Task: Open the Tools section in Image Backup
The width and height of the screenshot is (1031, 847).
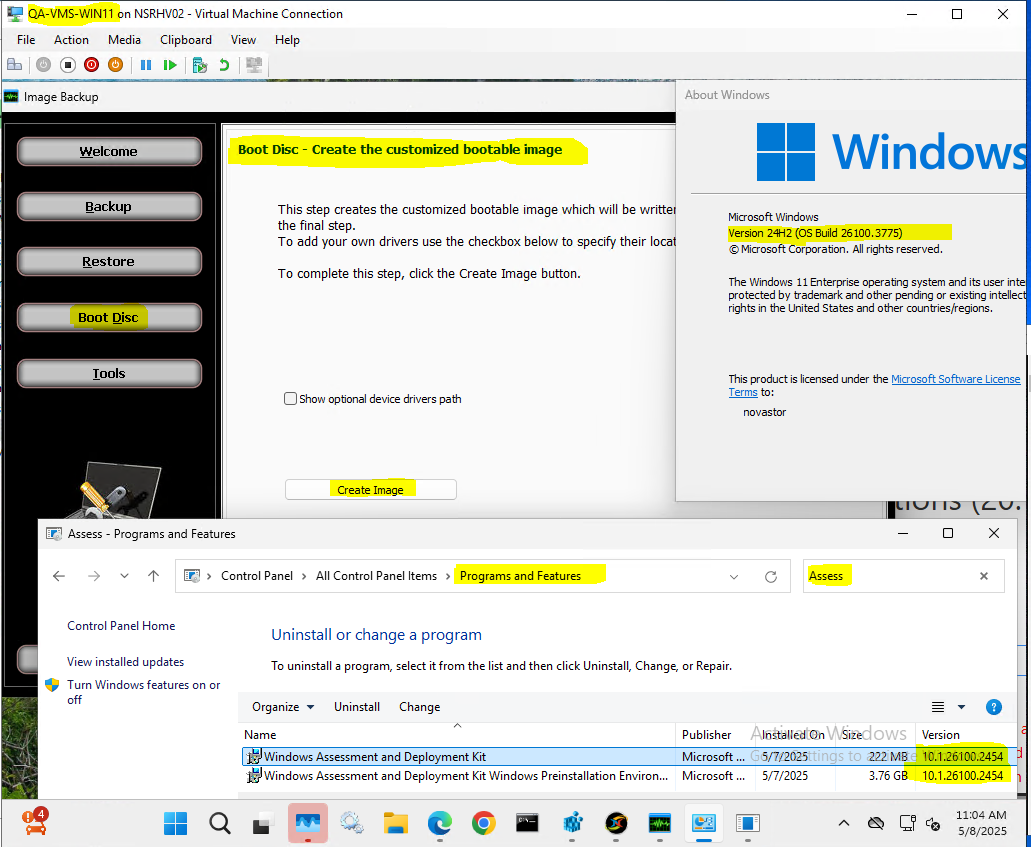Action: click(x=109, y=374)
